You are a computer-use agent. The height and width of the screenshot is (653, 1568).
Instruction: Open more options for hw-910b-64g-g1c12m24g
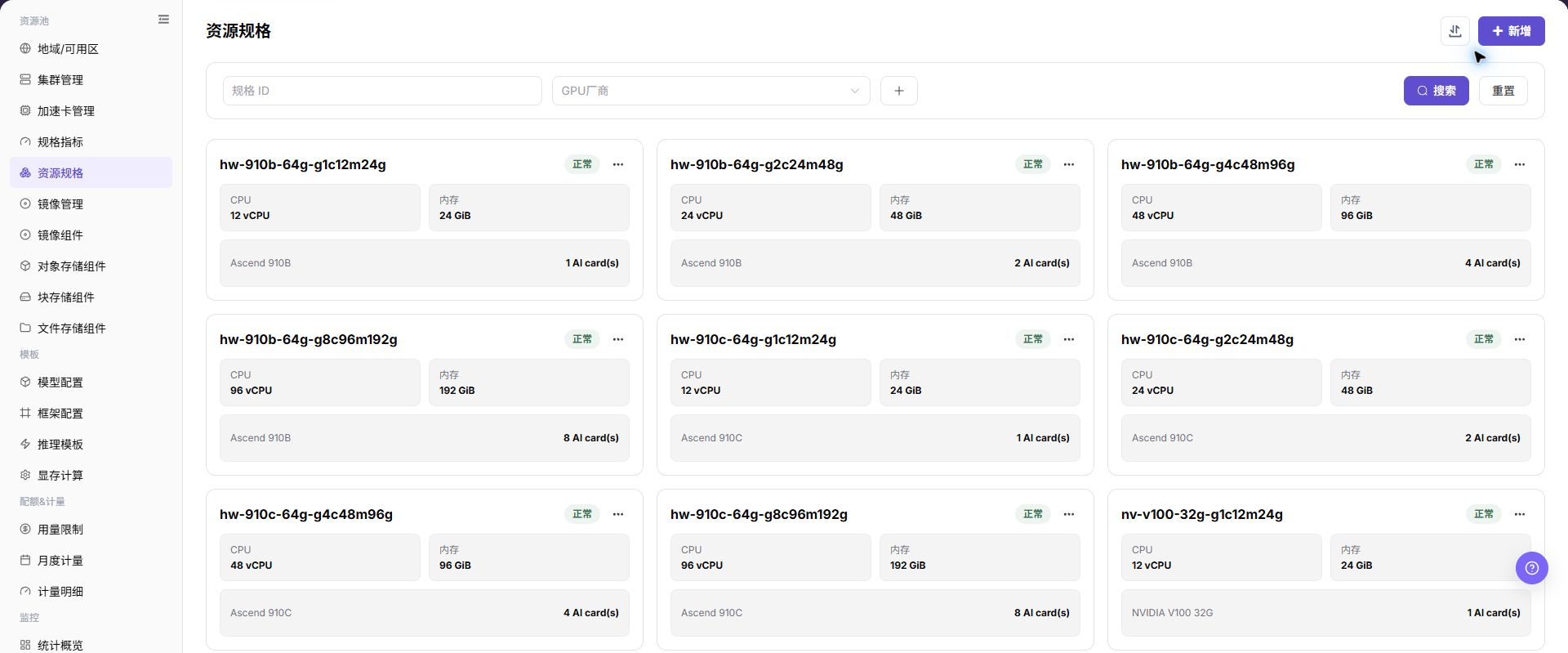pyautogui.click(x=618, y=164)
